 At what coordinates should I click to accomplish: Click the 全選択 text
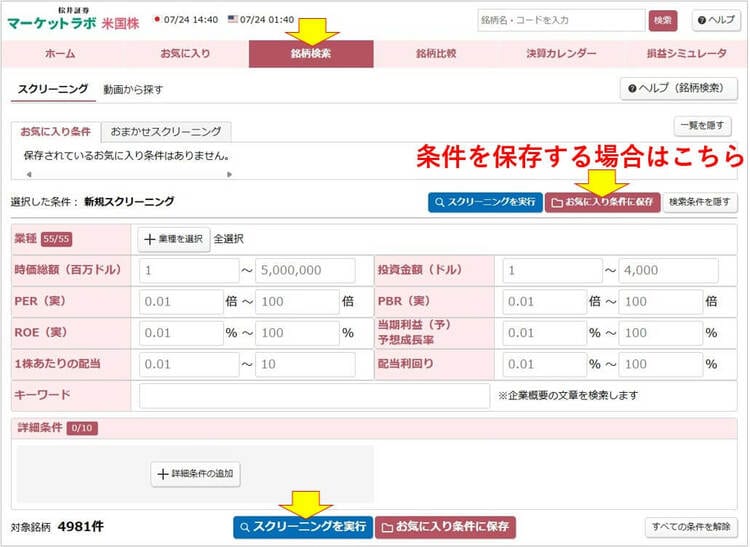tap(229, 239)
